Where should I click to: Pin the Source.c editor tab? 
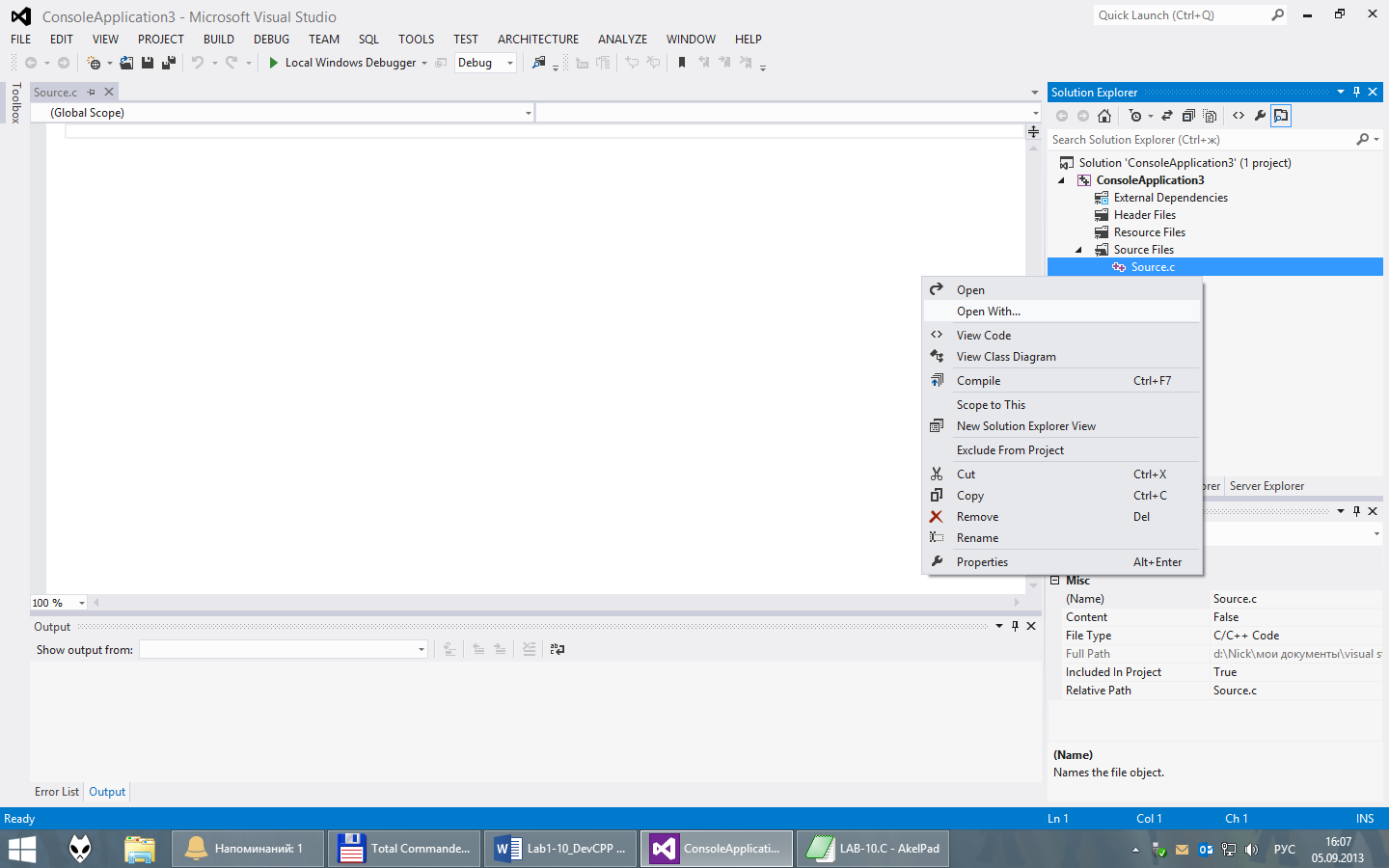(92, 93)
